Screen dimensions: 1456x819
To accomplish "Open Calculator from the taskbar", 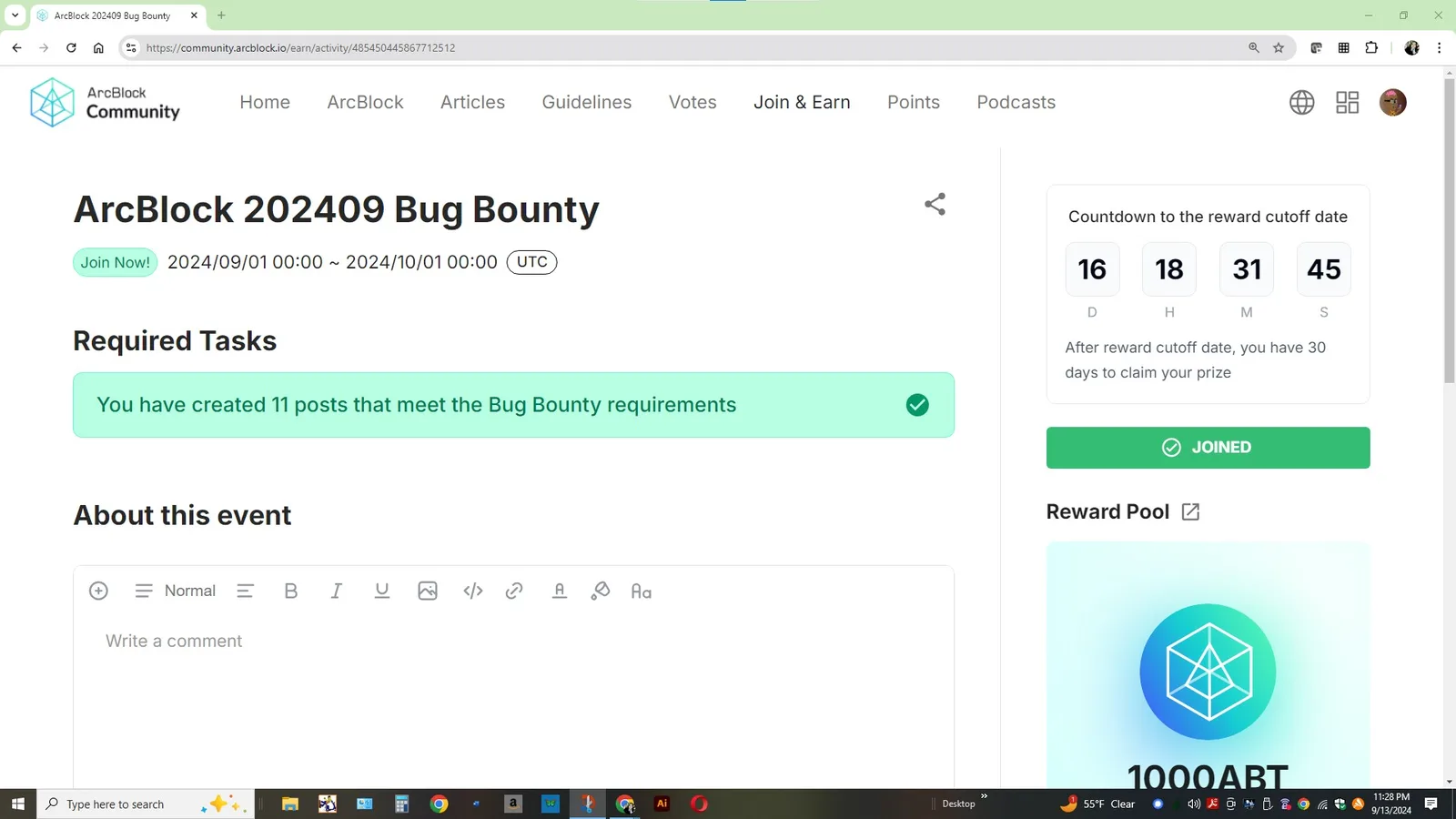I will (401, 804).
